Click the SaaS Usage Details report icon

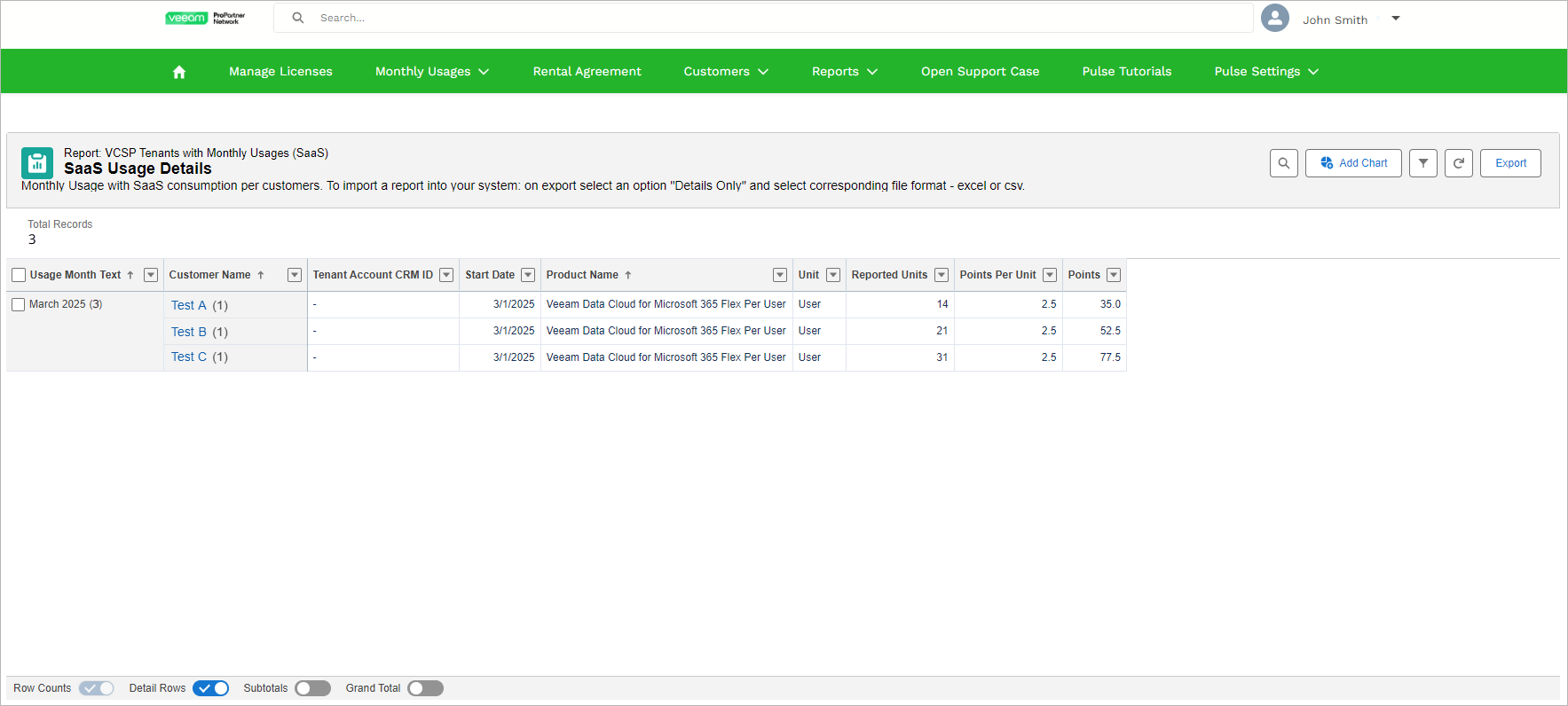(x=37, y=163)
